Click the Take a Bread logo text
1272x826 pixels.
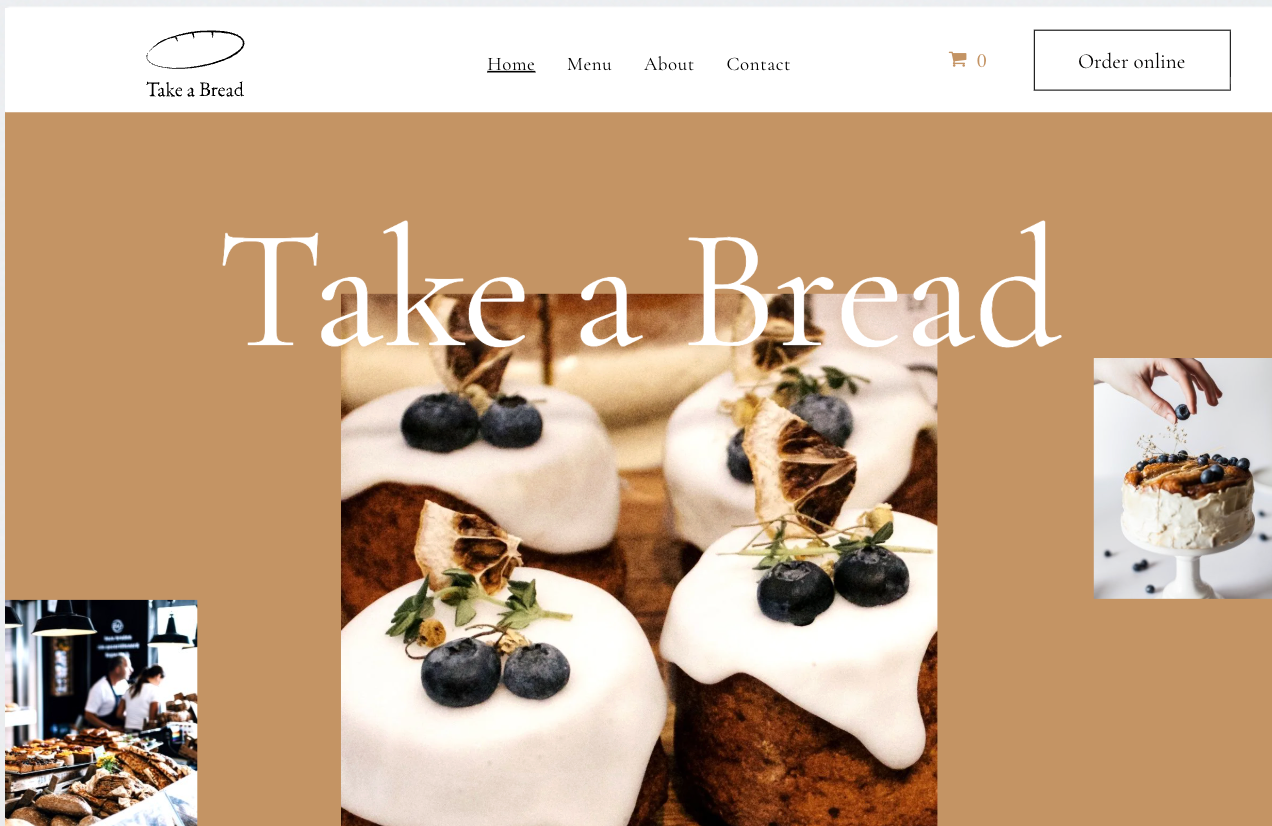(x=195, y=89)
